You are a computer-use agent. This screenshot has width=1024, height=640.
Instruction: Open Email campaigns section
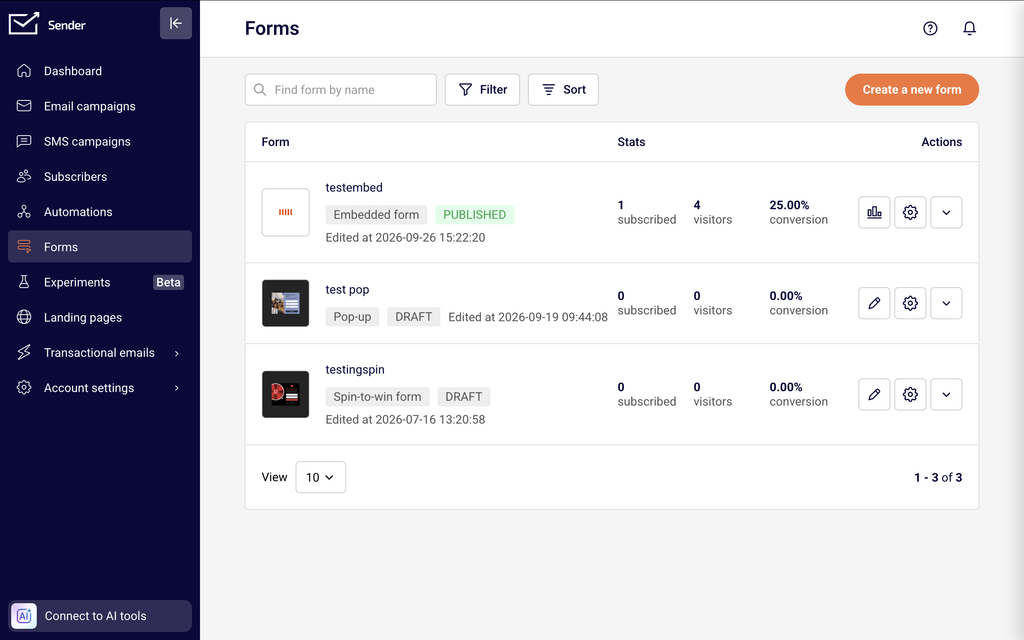(100, 106)
